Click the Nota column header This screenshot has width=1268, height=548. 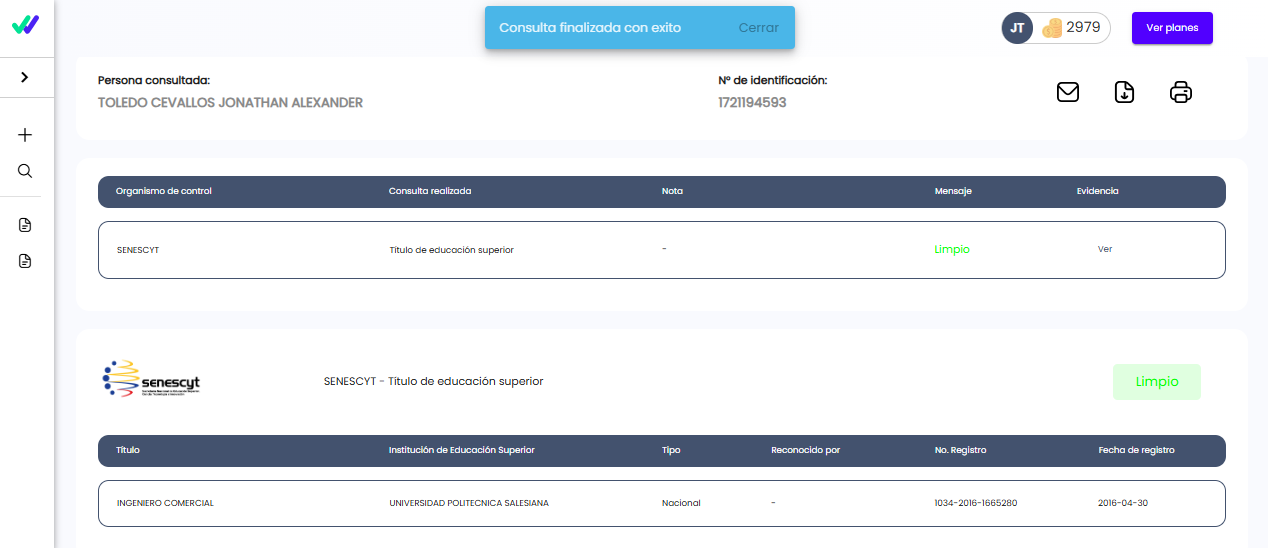[672, 191]
